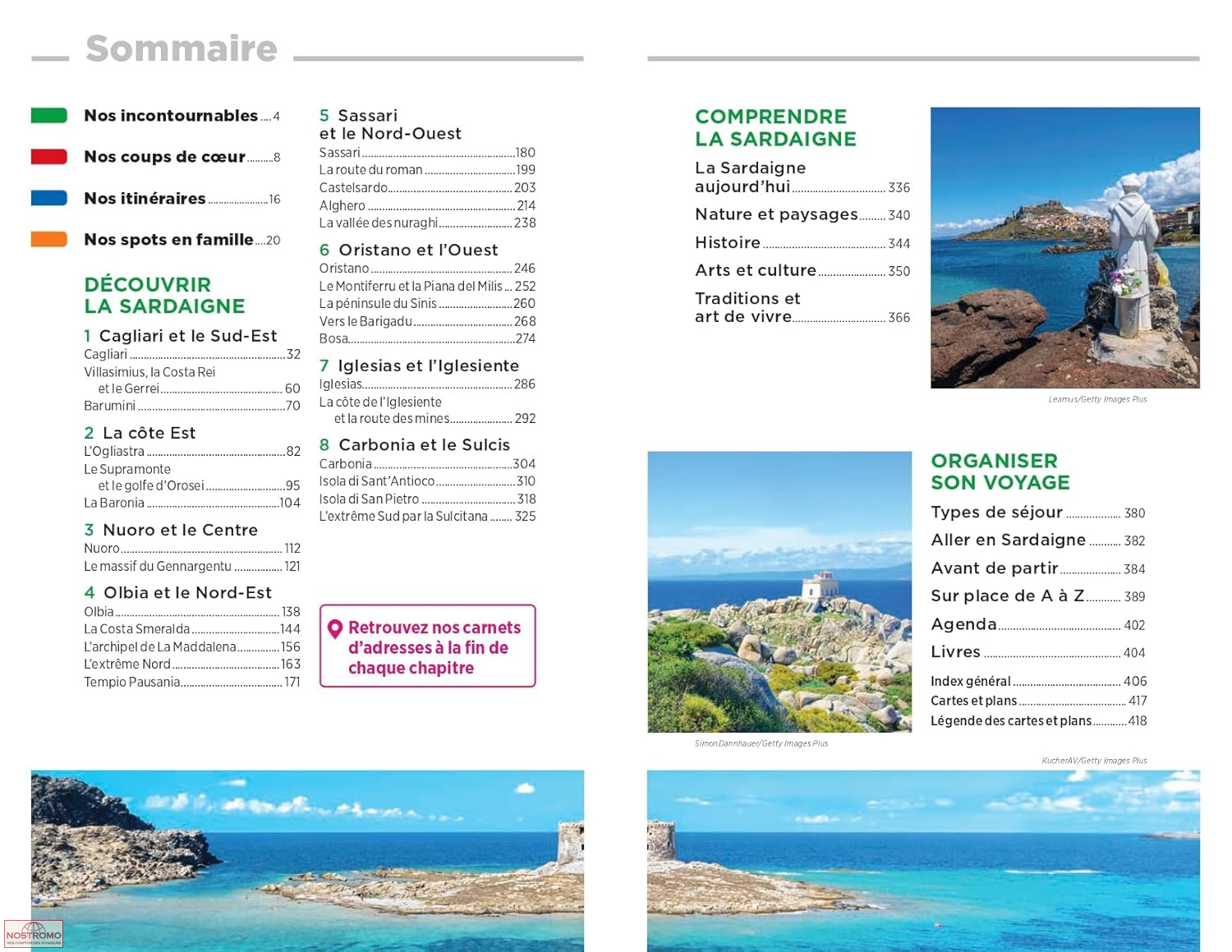This screenshot has height=952, width=1232.
Task: Open the bottom left turquoise beach photo
Action: (x=307, y=861)
